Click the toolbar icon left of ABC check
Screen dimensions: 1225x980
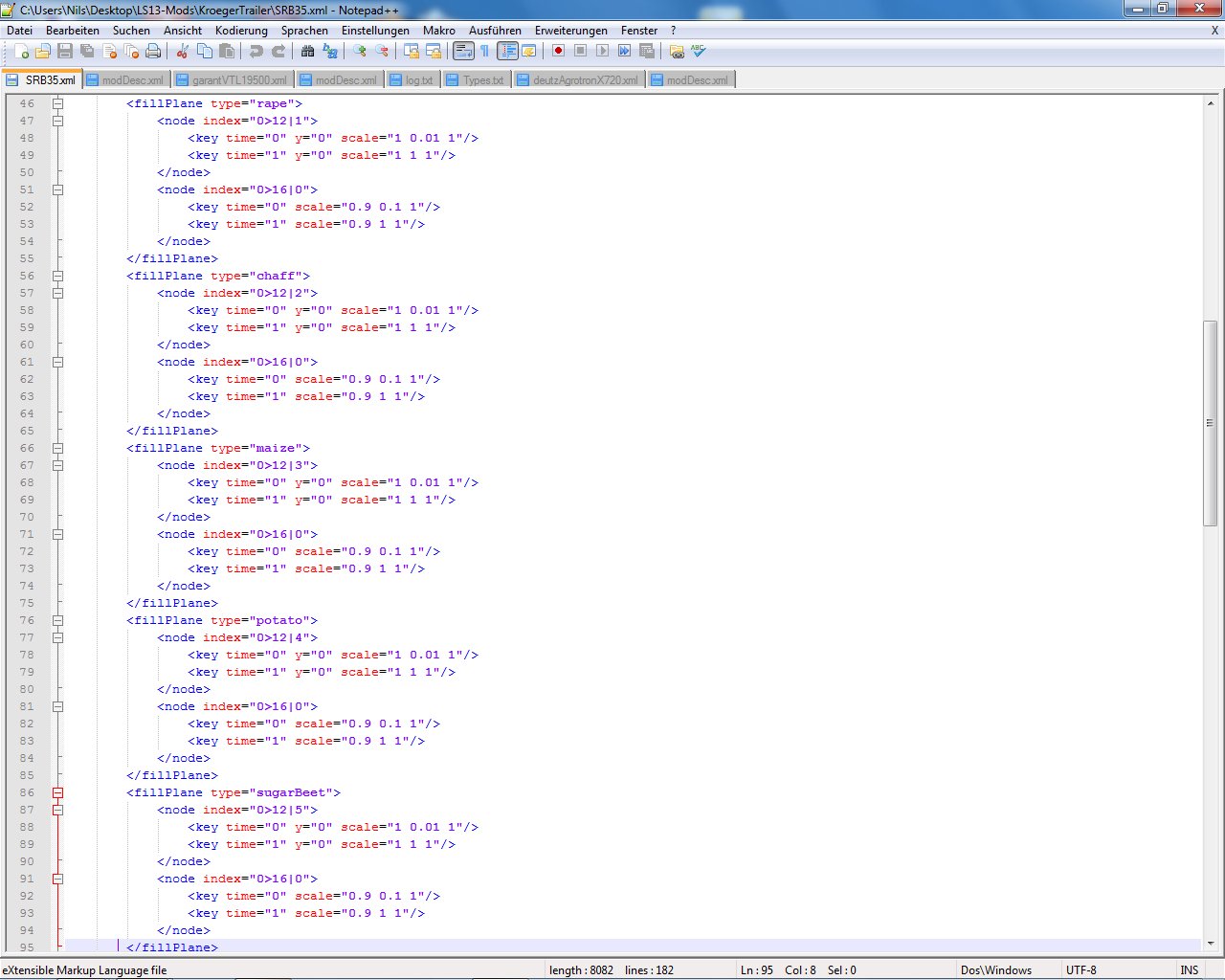click(677, 51)
